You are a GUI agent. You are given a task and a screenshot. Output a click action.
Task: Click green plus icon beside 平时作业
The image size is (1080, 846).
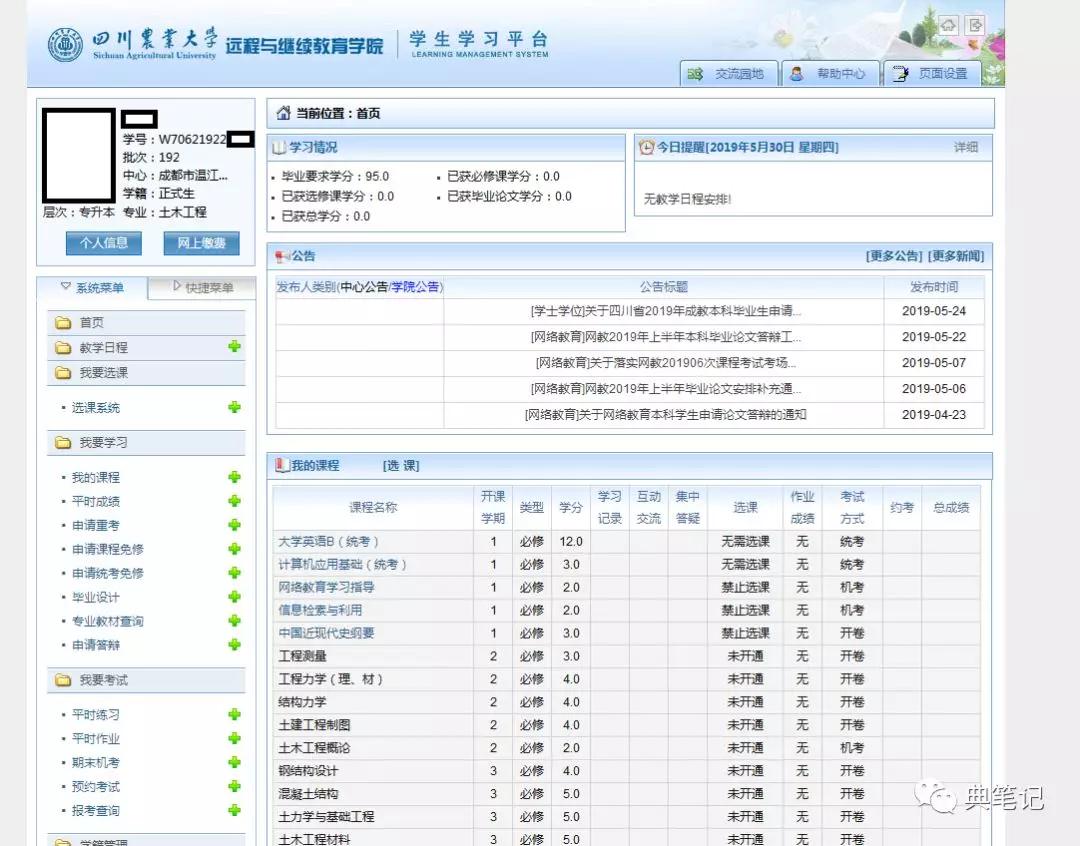(x=234, y=738)
